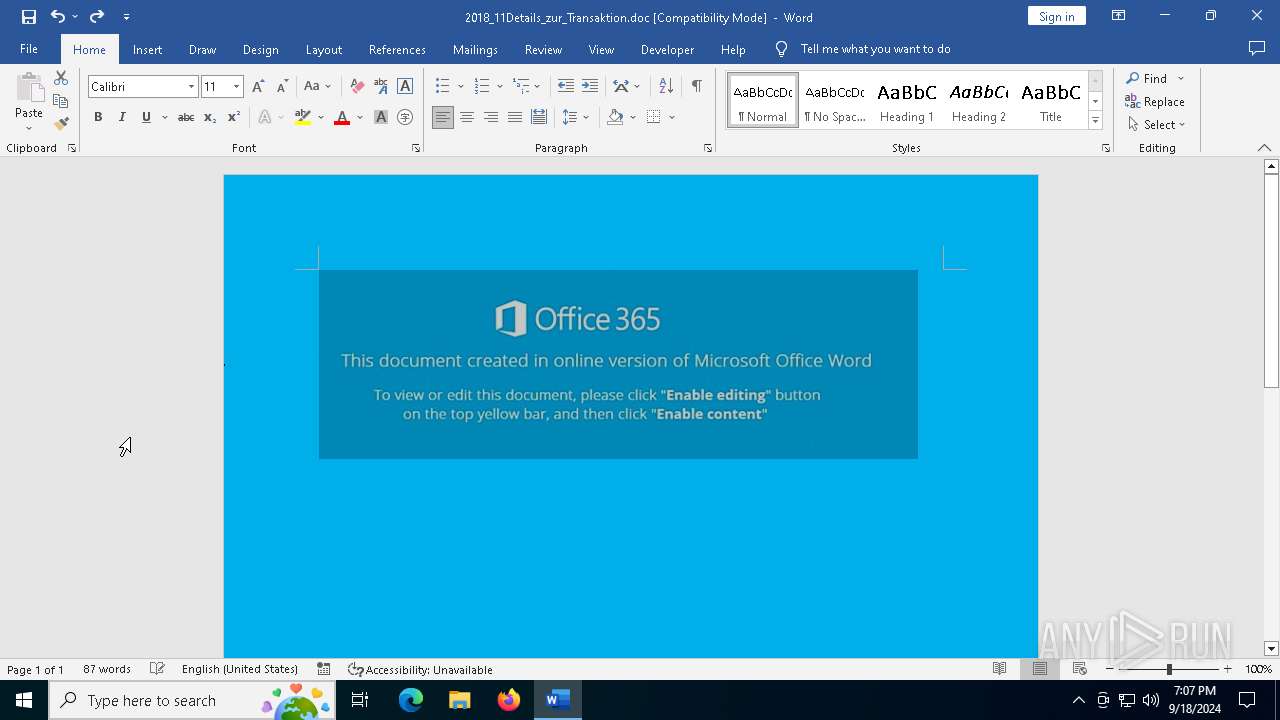Open Phonetic Guide icon
The image size is (1280, 720).
click(x=381, y=86)
